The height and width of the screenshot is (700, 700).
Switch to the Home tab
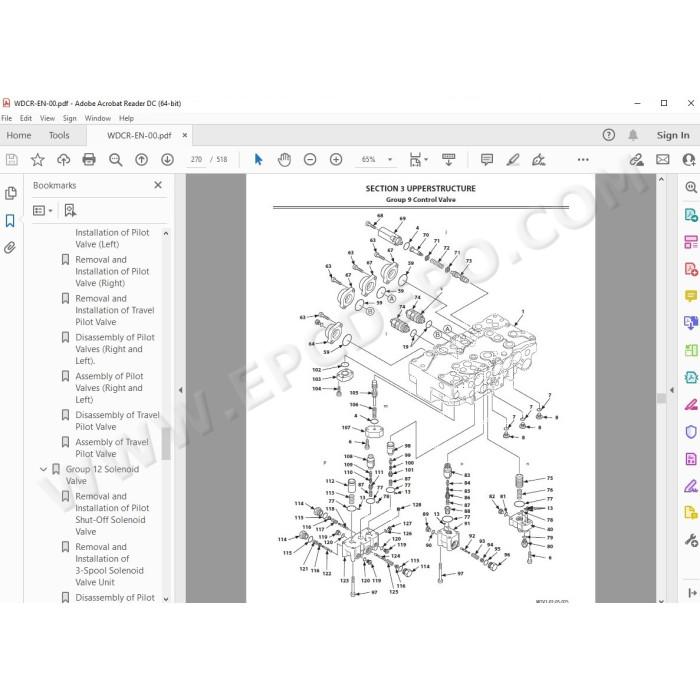[x=19, y=135]
